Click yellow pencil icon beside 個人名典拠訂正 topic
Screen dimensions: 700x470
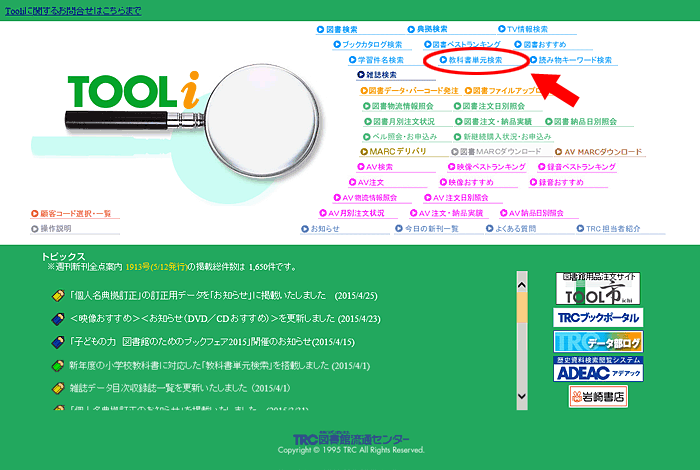(x=58, y=295)
